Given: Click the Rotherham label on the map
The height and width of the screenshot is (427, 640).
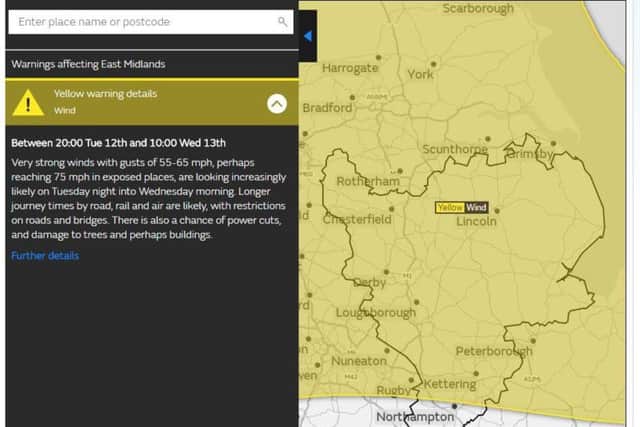Looking at the screenshot, I should point(368,181).
